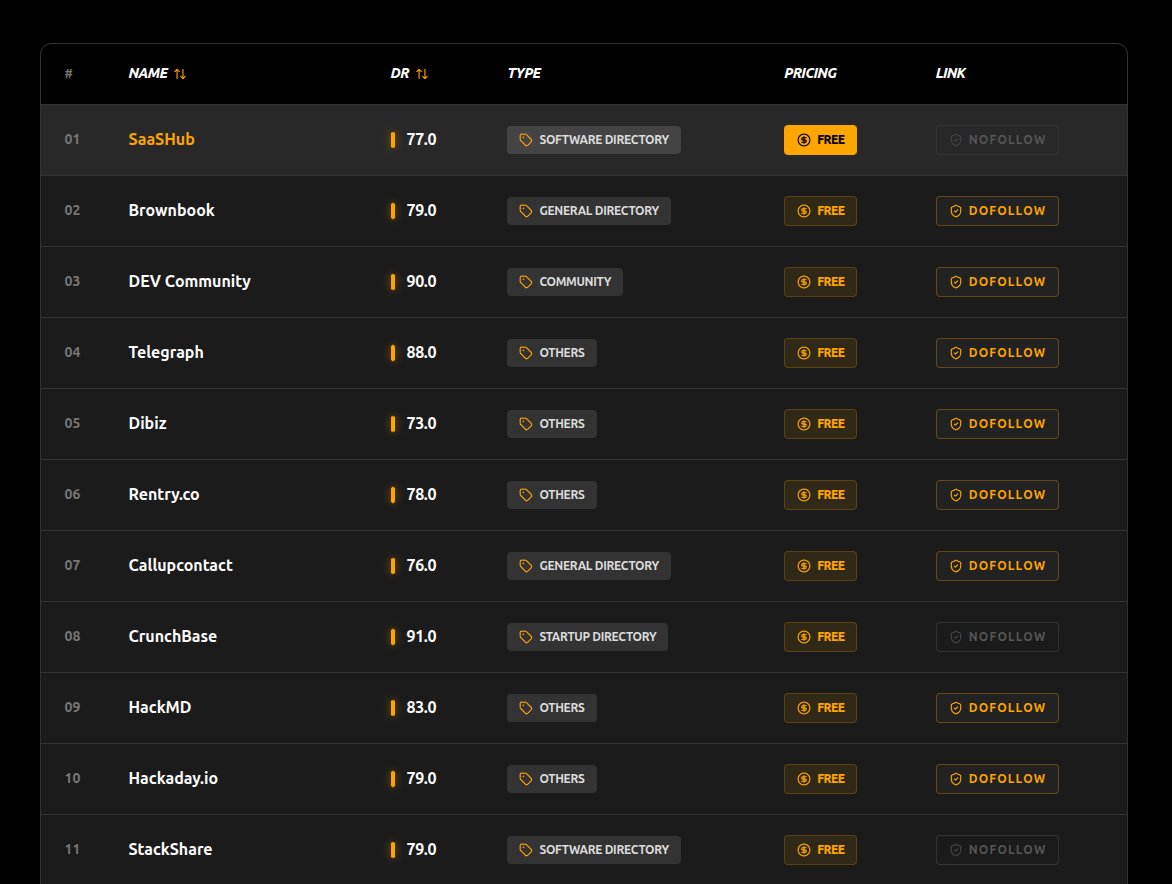Click the DOFOLLOW badge for DEV Community
The height and width of the screenshot is (884, 1172).
click(x=997, y=282)
